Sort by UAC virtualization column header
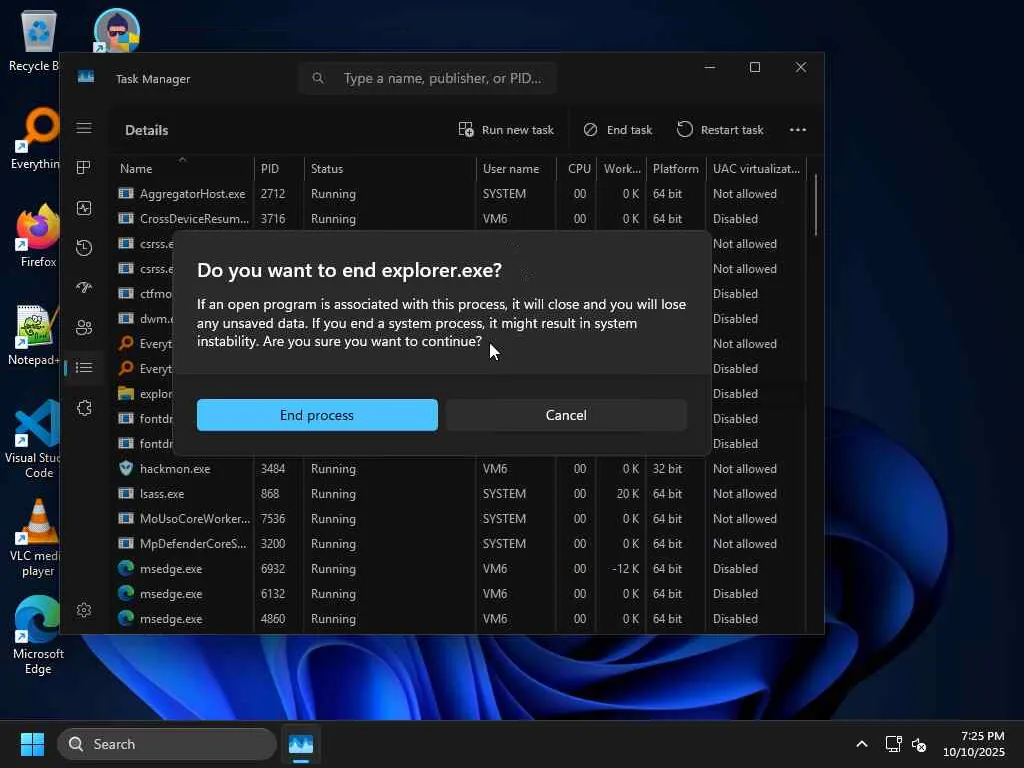Viewport: 1024px width, 768px height. coord(756,168)
